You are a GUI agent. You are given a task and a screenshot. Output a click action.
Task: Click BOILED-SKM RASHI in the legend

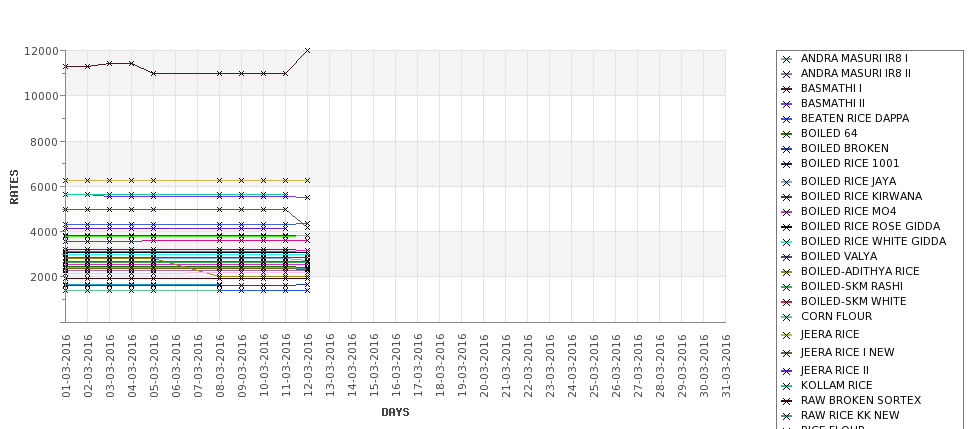coord(852,286)
